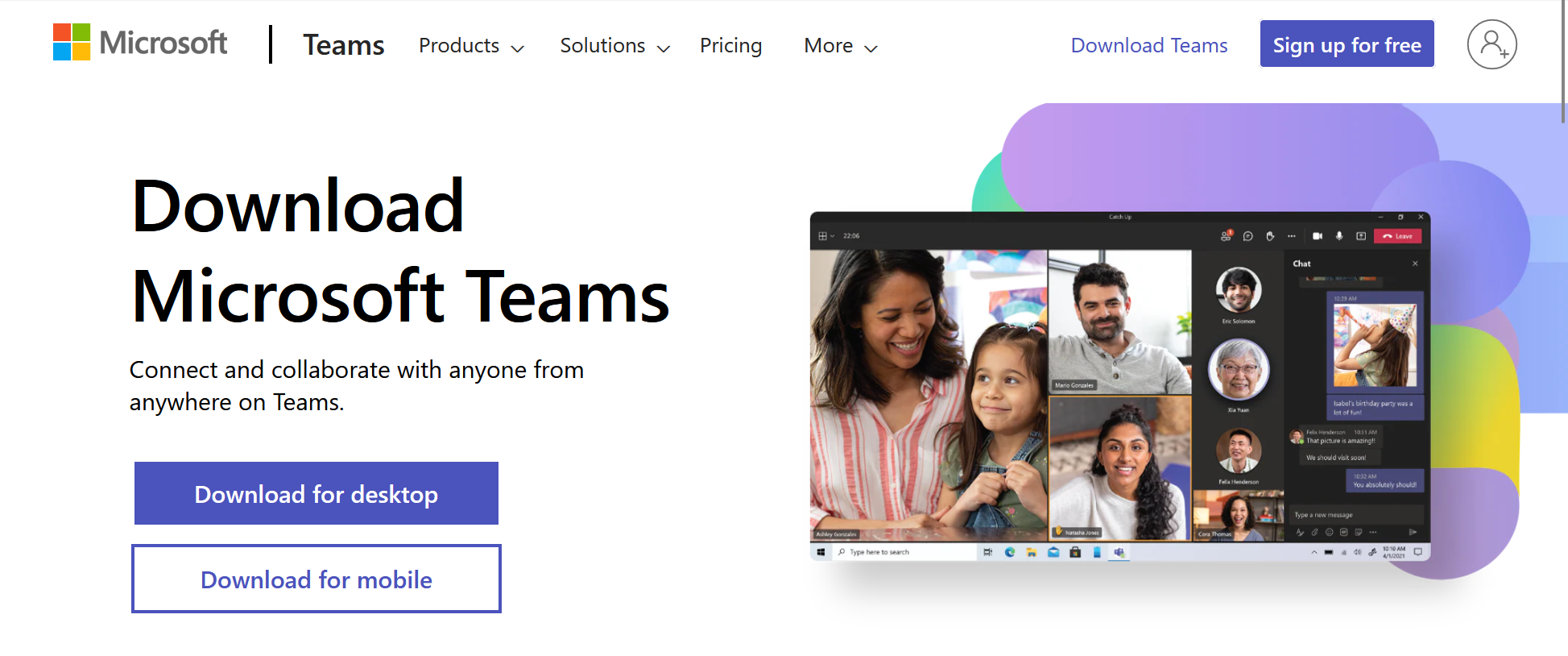
Task: Select Felix Henderson's avatar in participant column
Action: point(1239,450)
